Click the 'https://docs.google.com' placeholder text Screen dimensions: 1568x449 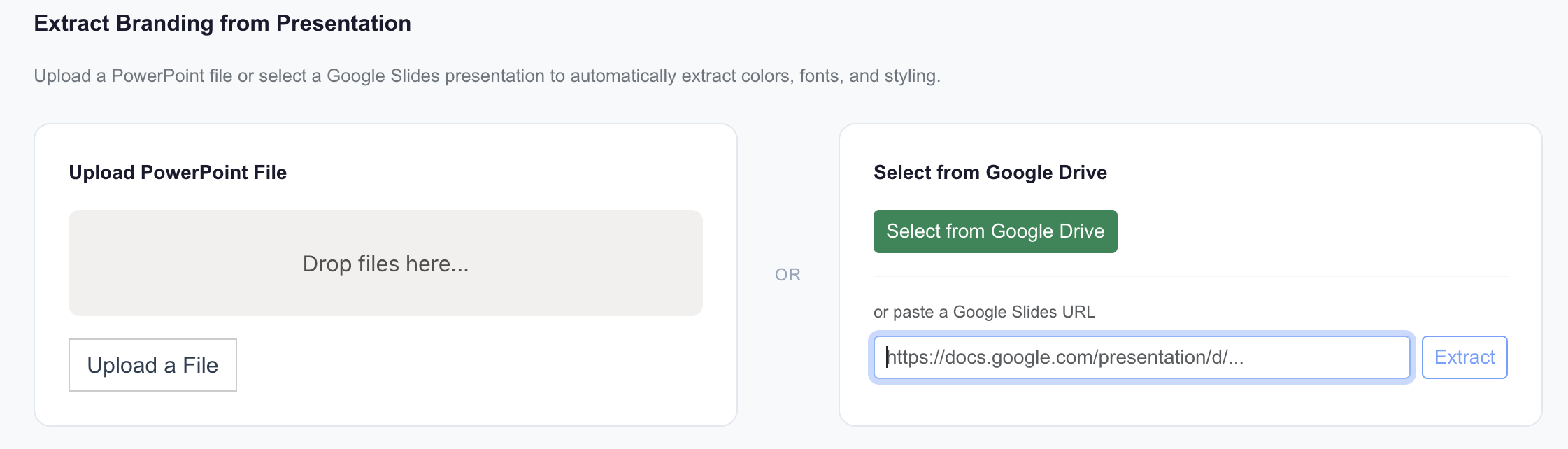[x=1064, y=357]
